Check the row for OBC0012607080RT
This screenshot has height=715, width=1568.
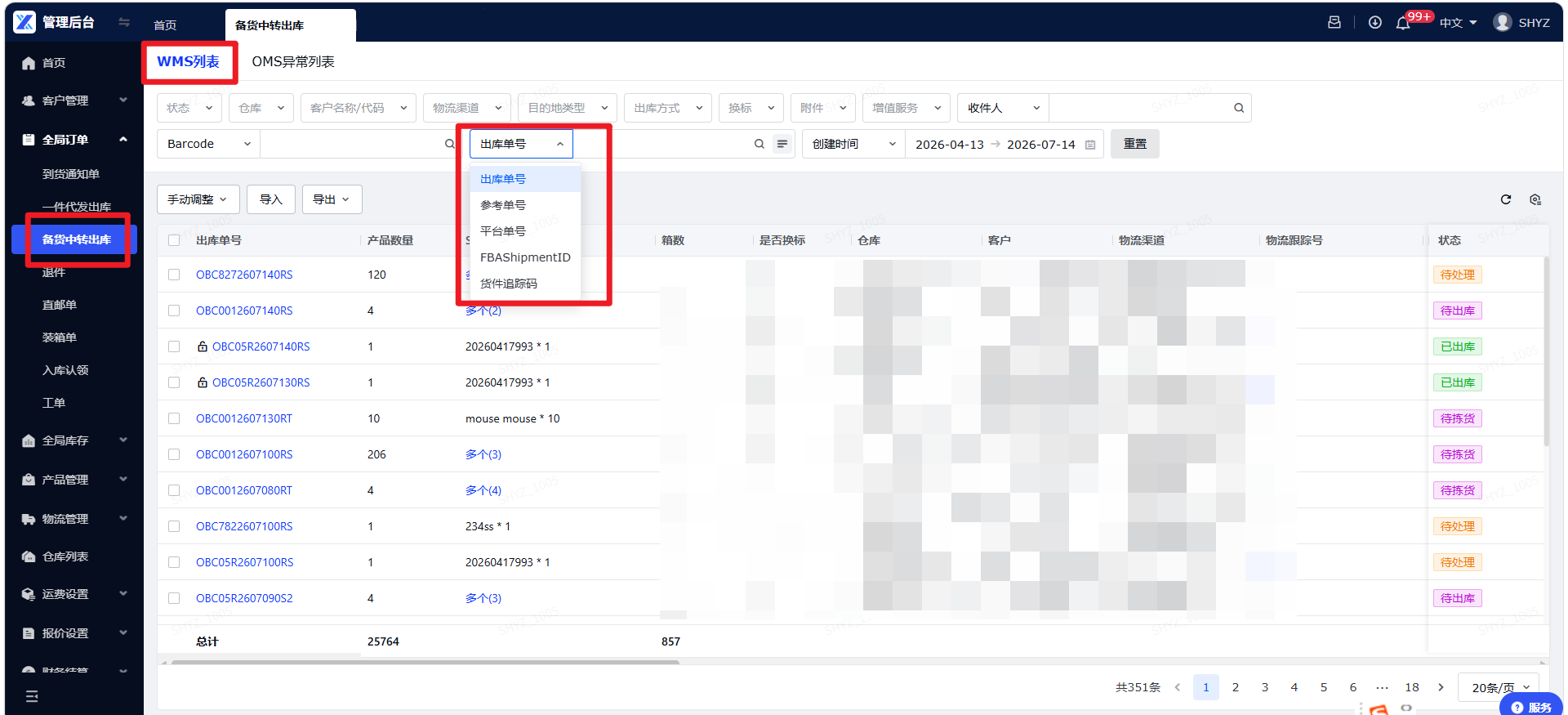[174, 490]
